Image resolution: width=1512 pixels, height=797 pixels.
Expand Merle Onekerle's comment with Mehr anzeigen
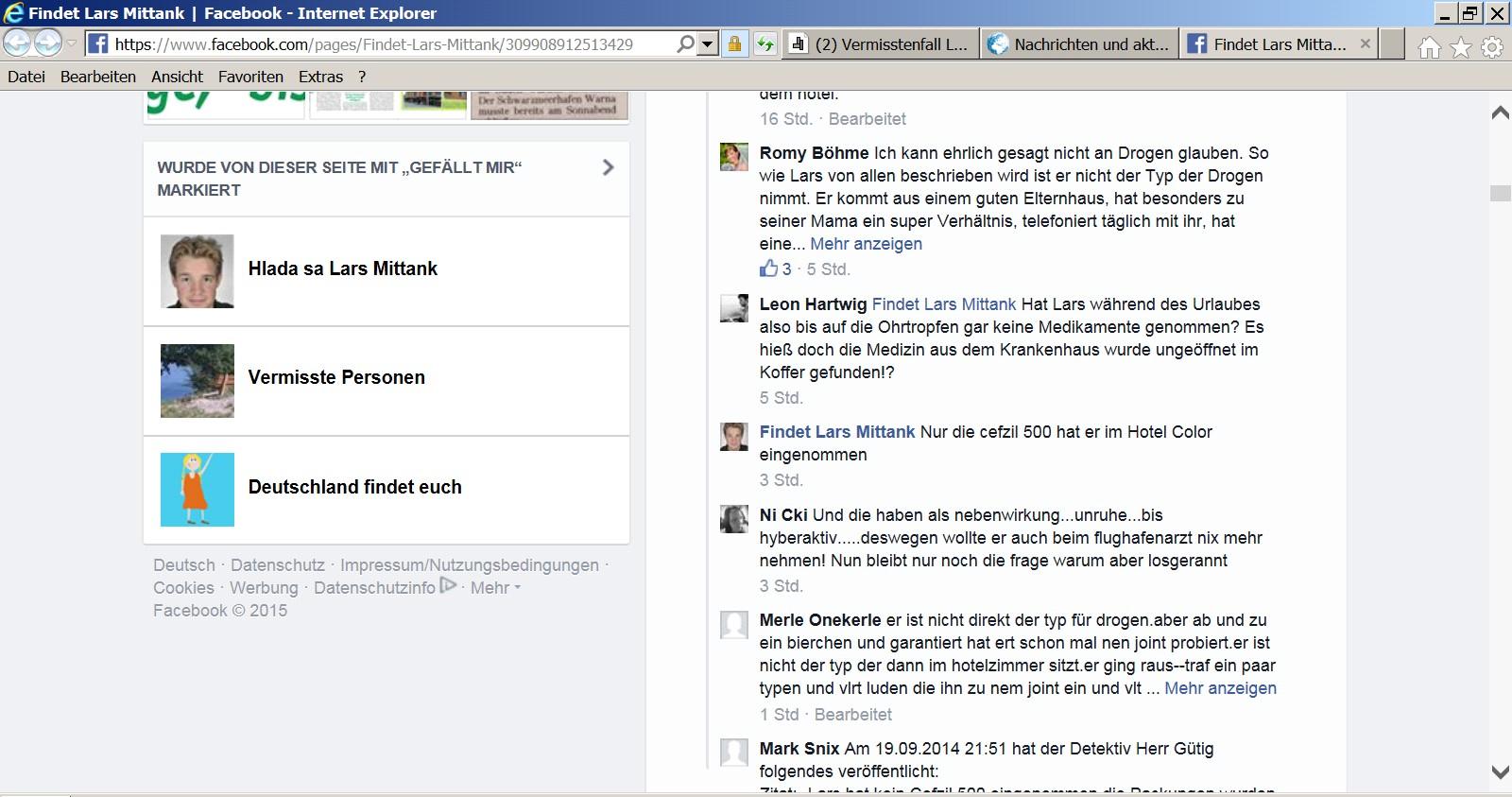pyautogui.click(x=1220, y=688)
